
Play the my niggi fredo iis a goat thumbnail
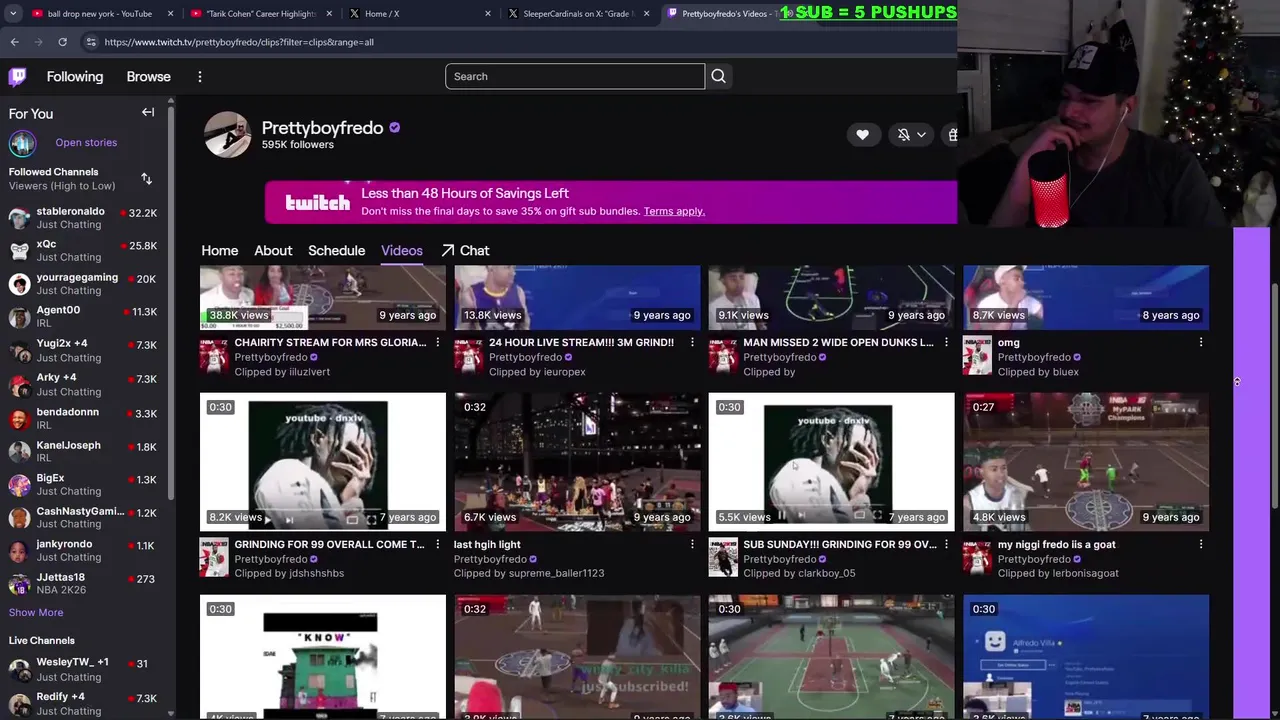tap(1086, 462)
